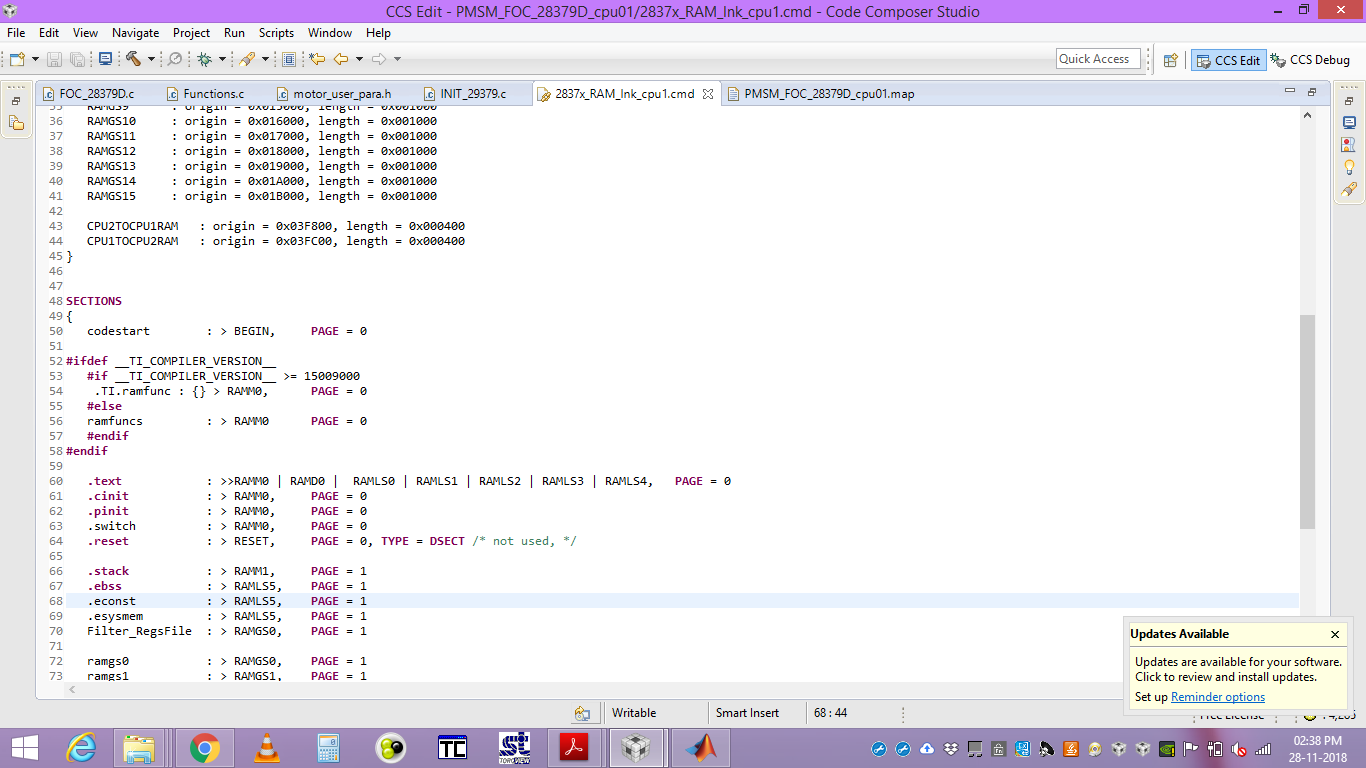Restore the left sidebar view stack
This screenshot has width=1366, height=768.
click(x=16, y=101)
